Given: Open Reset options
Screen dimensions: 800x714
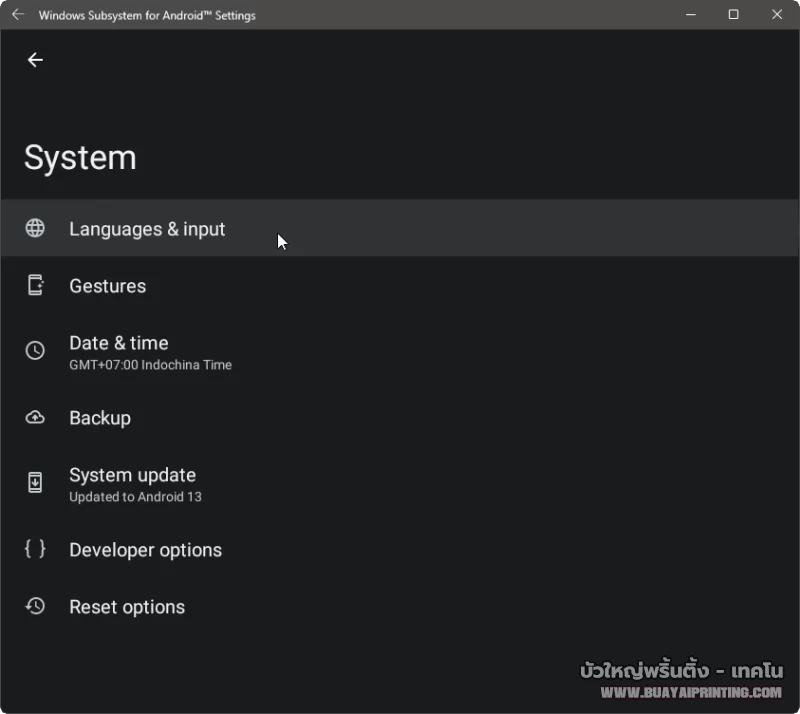Looking at the screenshot, I should click(x=127, y=607).
